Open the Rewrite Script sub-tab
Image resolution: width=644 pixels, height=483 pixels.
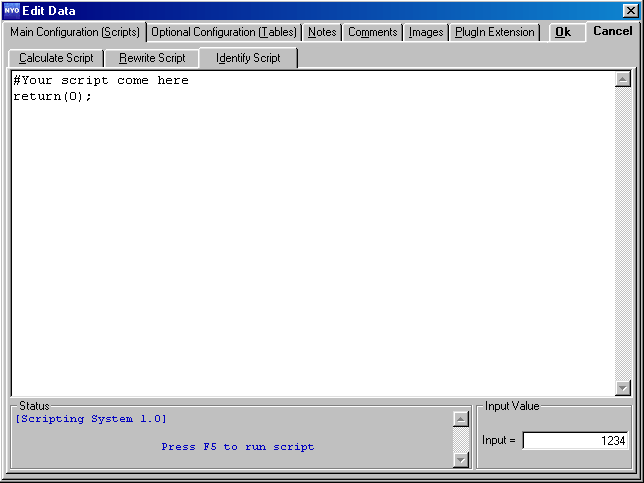click(x=152, y=58)
